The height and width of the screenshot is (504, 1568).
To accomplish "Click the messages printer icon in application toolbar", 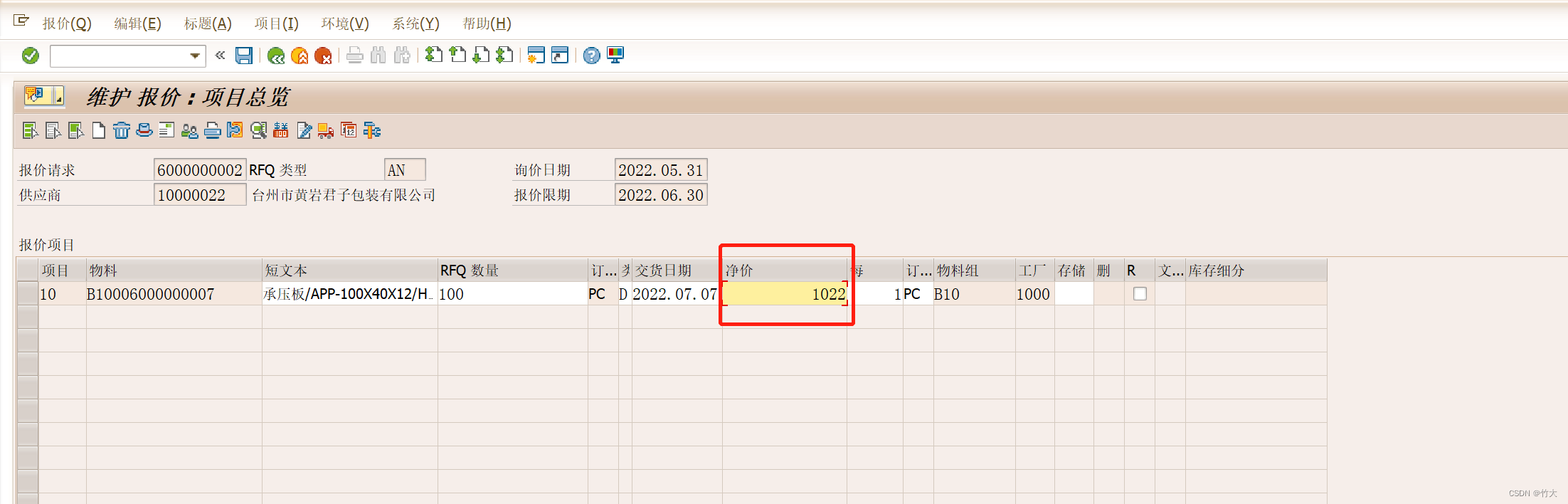I will click(213, 130).
